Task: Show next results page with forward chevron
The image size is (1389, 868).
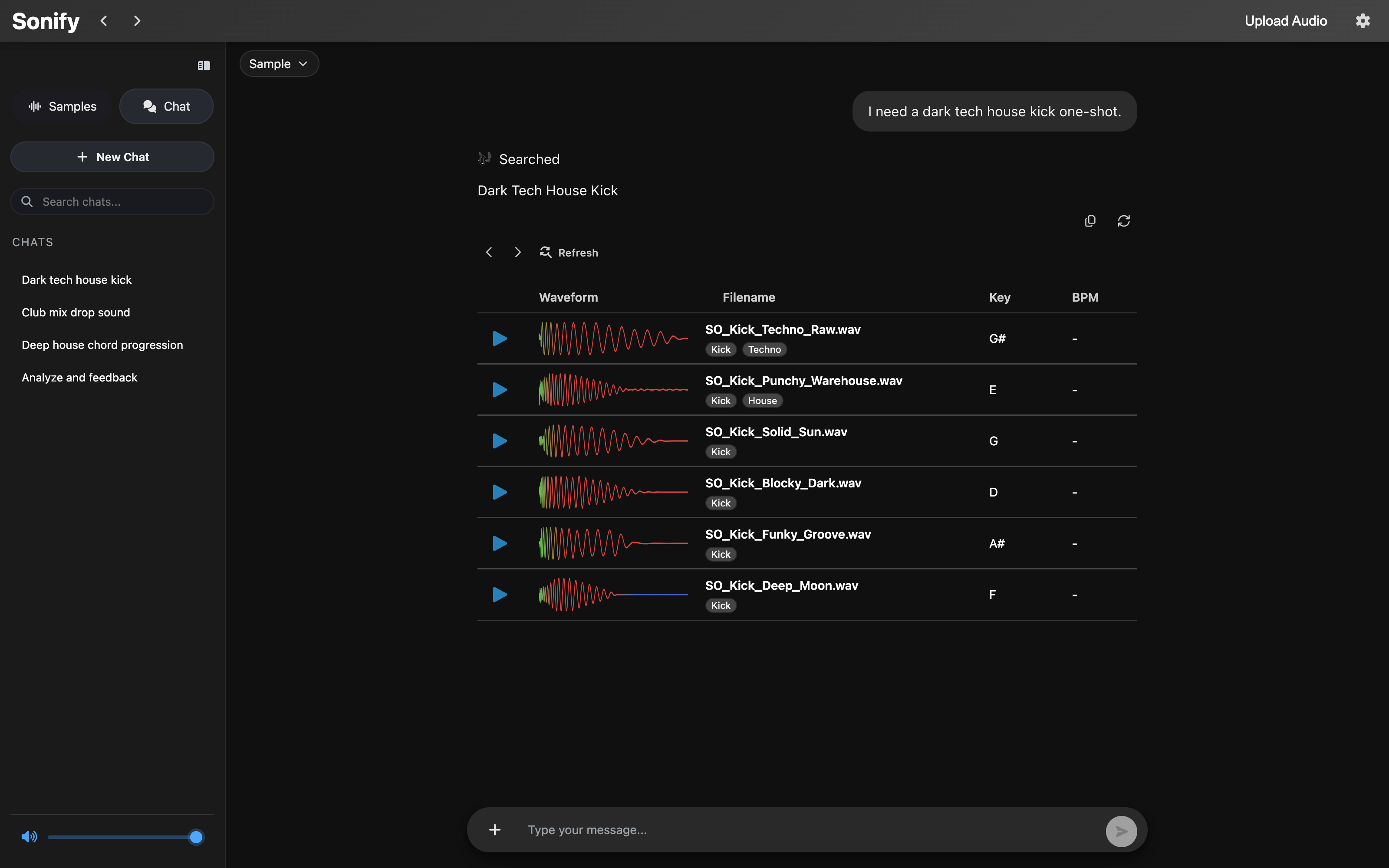Action: 518,252
